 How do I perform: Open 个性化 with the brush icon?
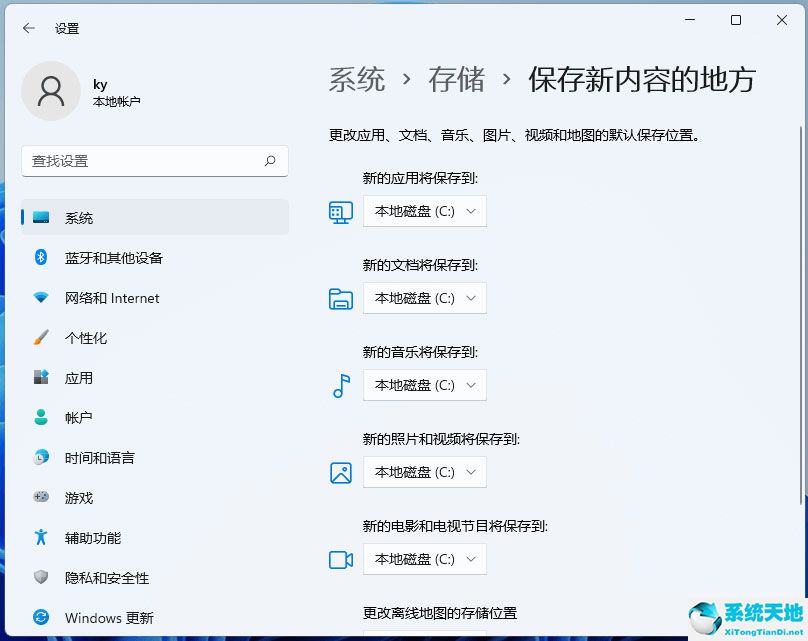[x=41, y=338]
